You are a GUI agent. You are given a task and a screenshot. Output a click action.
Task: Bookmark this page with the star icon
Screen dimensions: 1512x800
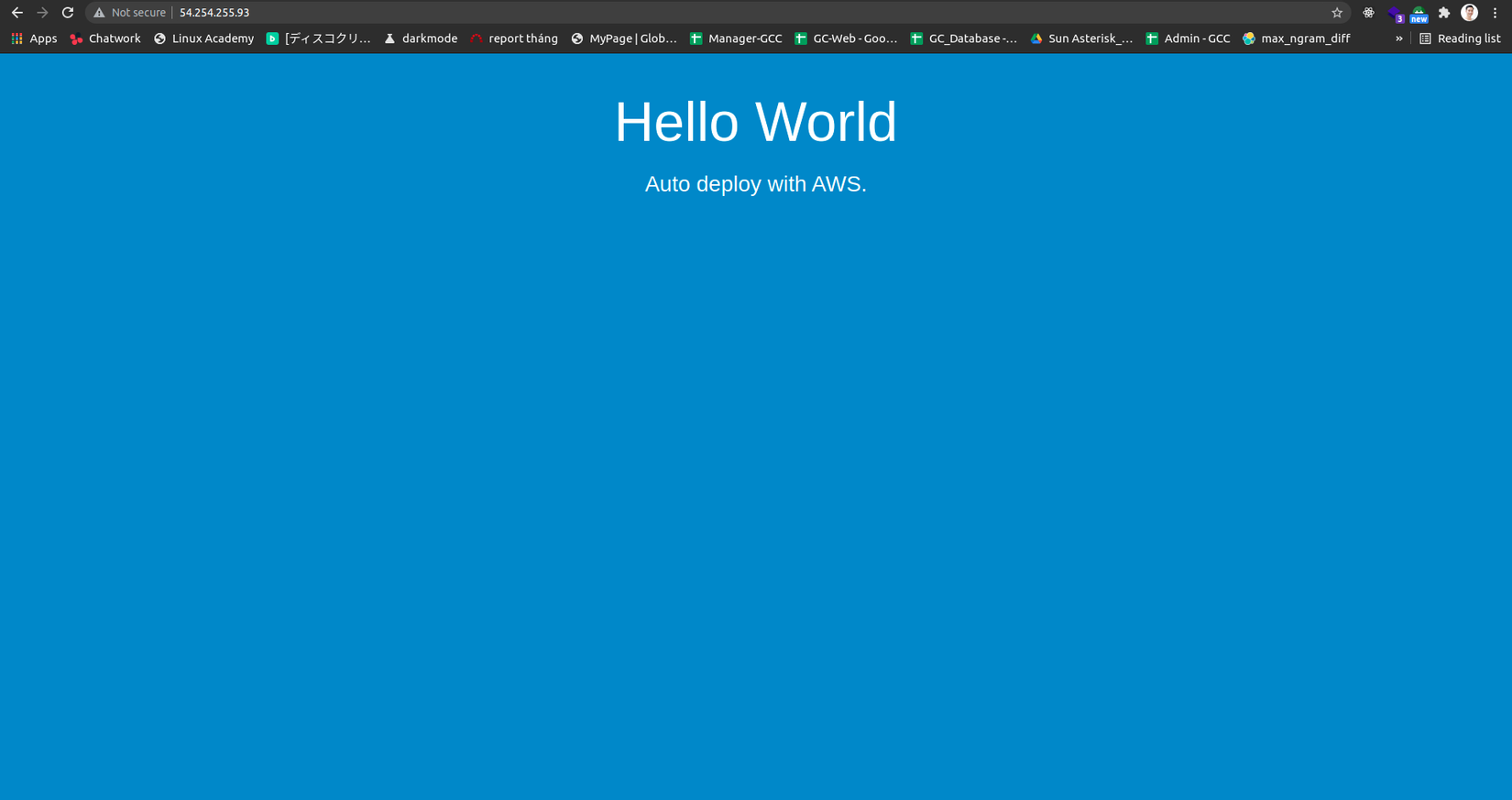click(x=1337, y=13)
